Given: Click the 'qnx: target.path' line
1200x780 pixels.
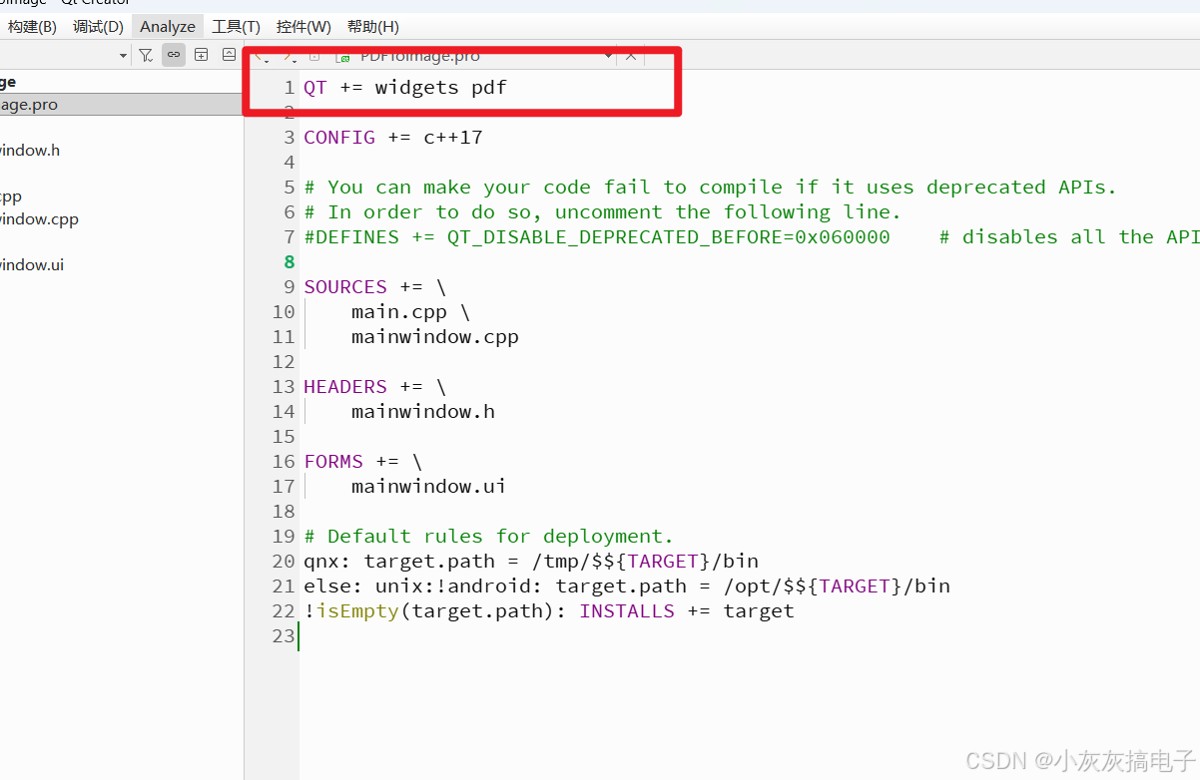Looking at the screenshot, I should [531, 562].
